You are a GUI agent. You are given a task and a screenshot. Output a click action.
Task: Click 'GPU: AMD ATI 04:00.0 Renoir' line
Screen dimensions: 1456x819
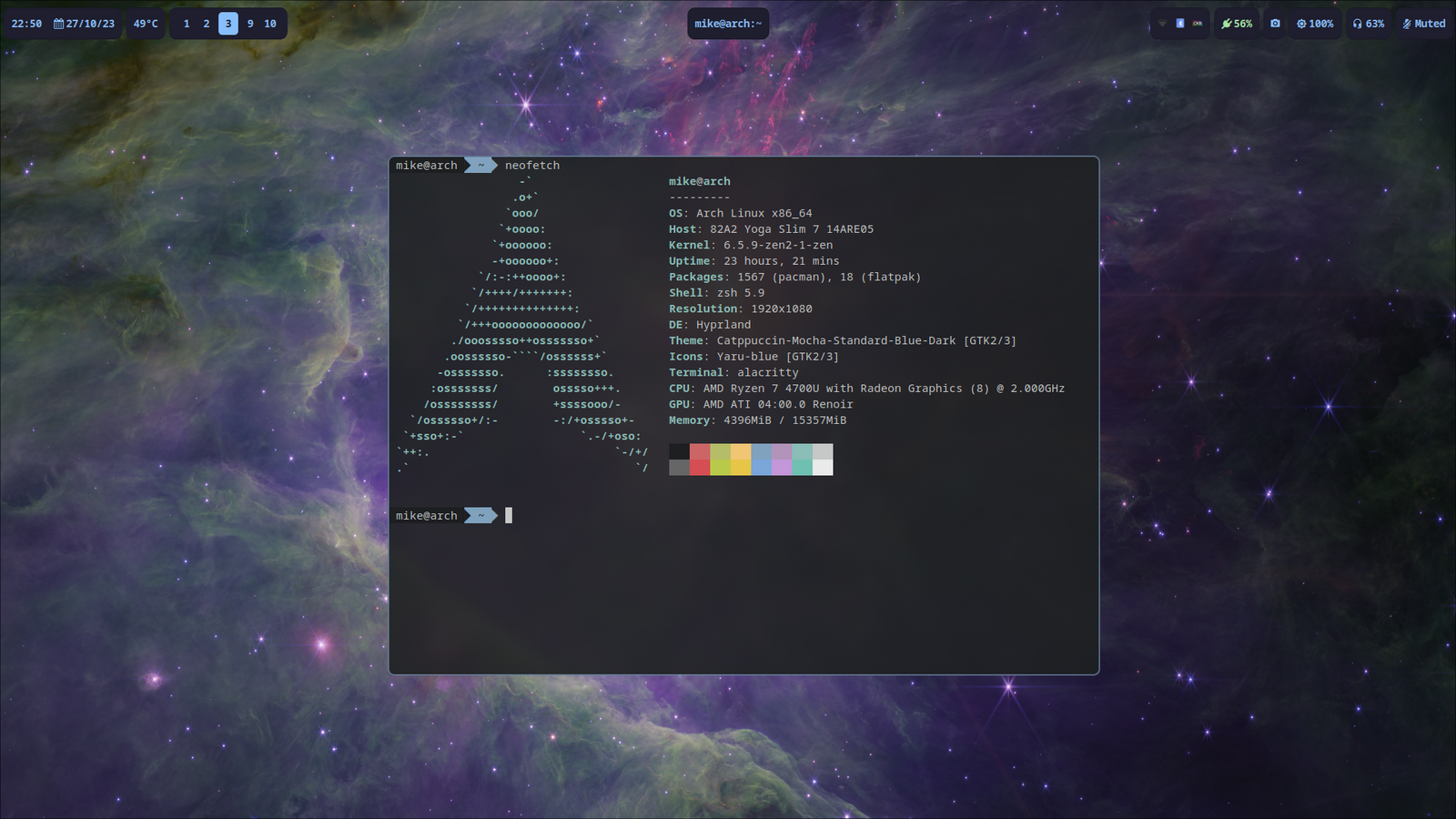pyautogui.click(x=761, y=404)
